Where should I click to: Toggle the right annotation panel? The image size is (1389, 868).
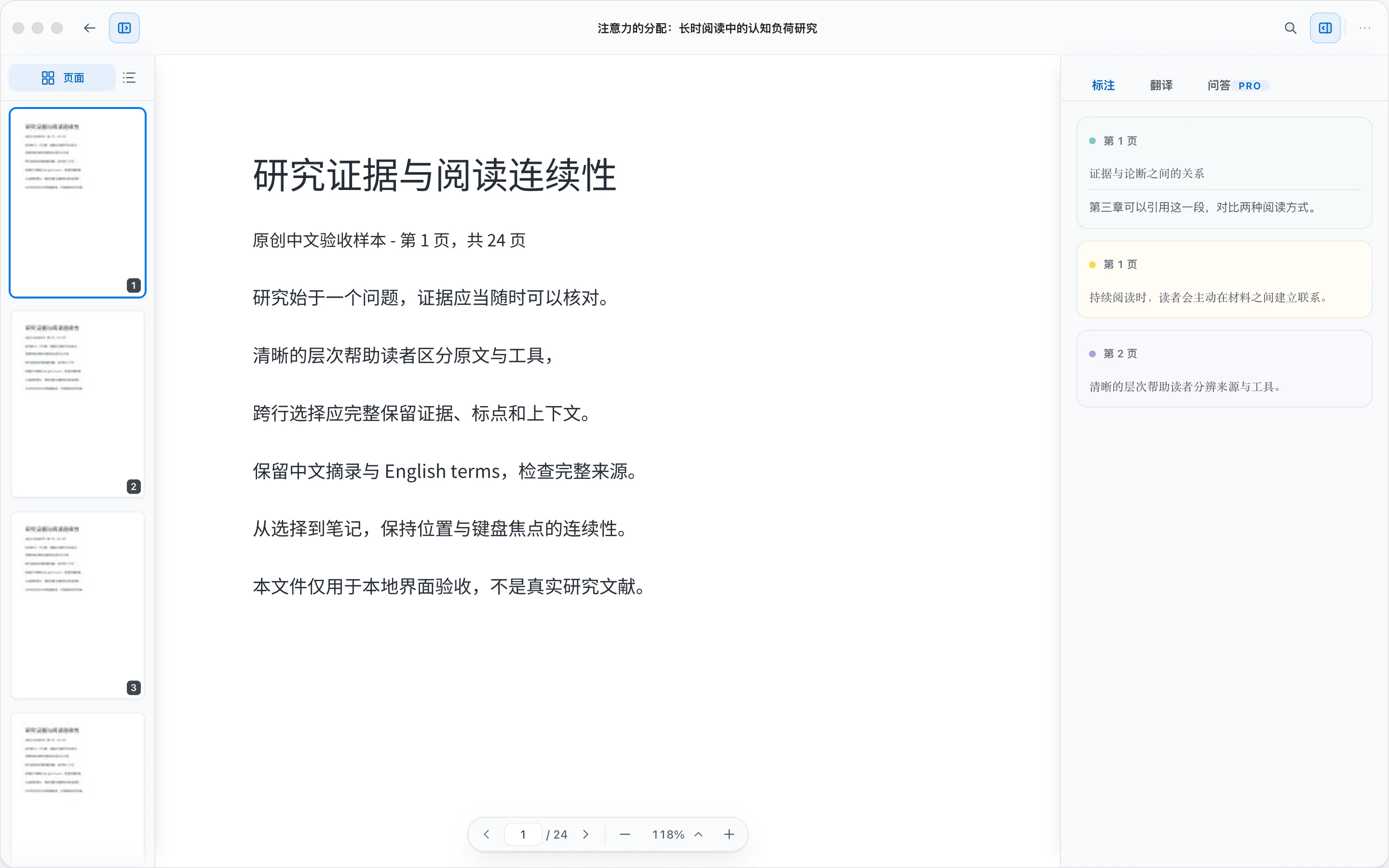pyautogui.click(x=1325, y=27)
